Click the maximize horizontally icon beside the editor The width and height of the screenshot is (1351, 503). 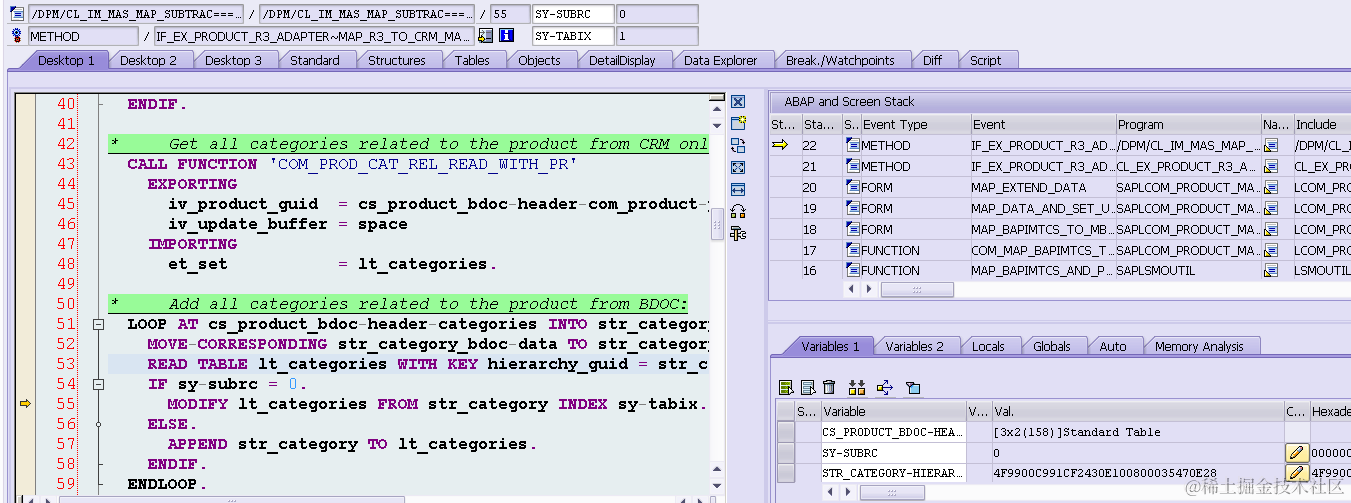click(738, 190)
